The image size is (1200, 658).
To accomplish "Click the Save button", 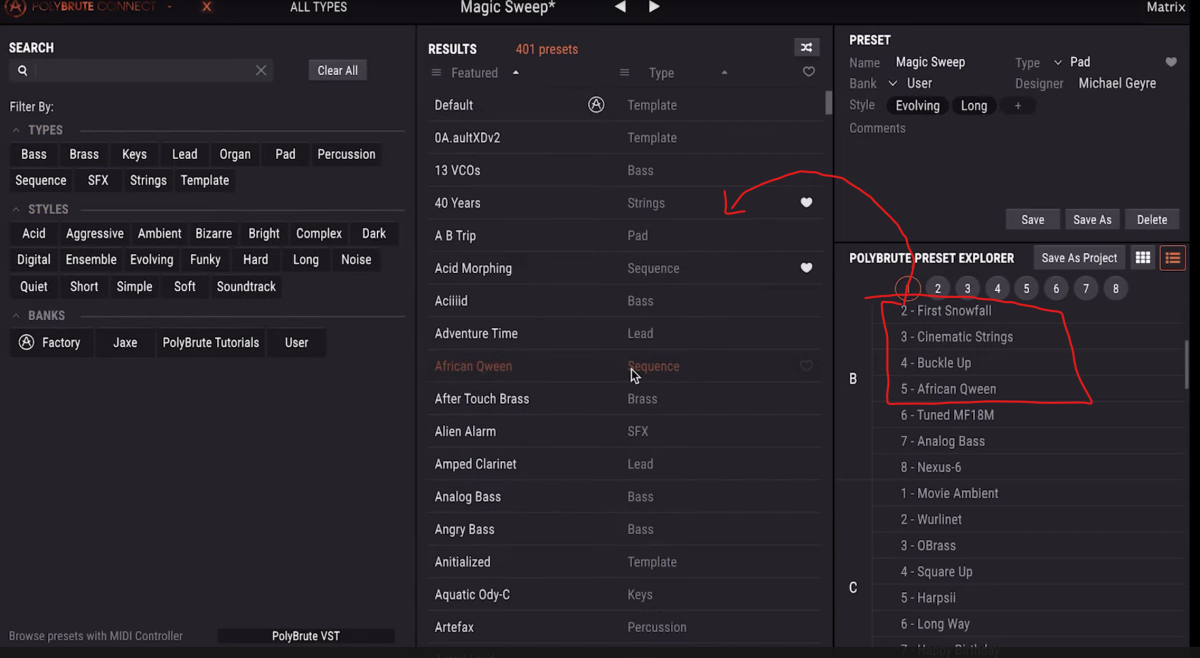I will click(x=1033, y=220).
